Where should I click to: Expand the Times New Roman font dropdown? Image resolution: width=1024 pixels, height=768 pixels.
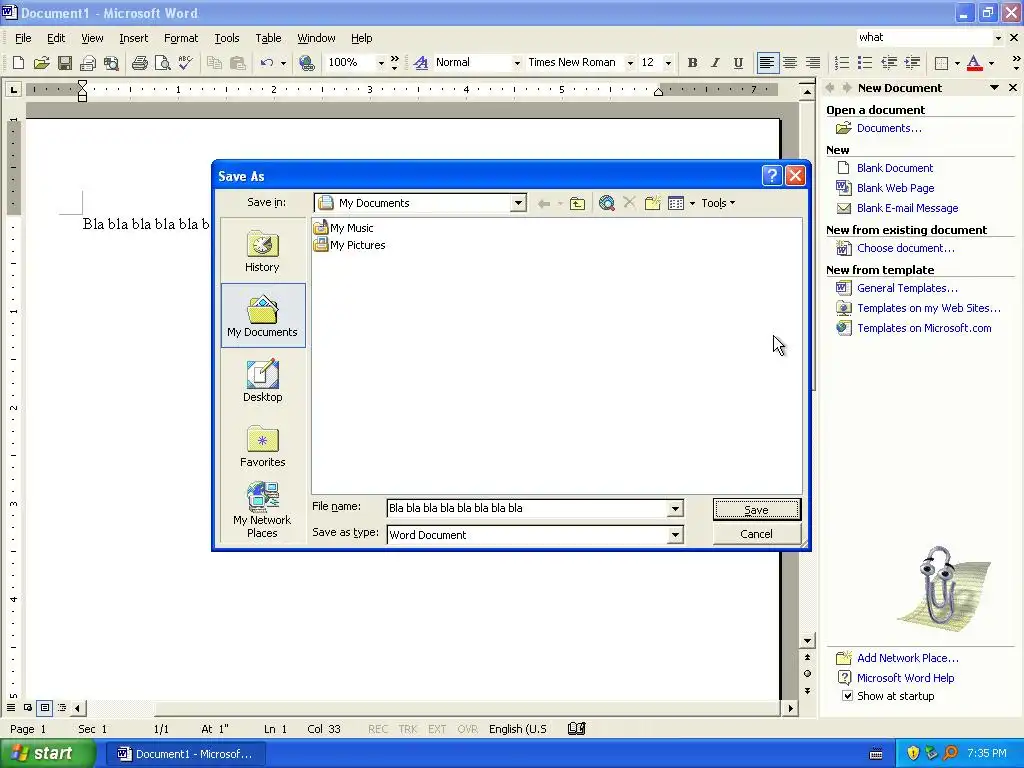630,63
